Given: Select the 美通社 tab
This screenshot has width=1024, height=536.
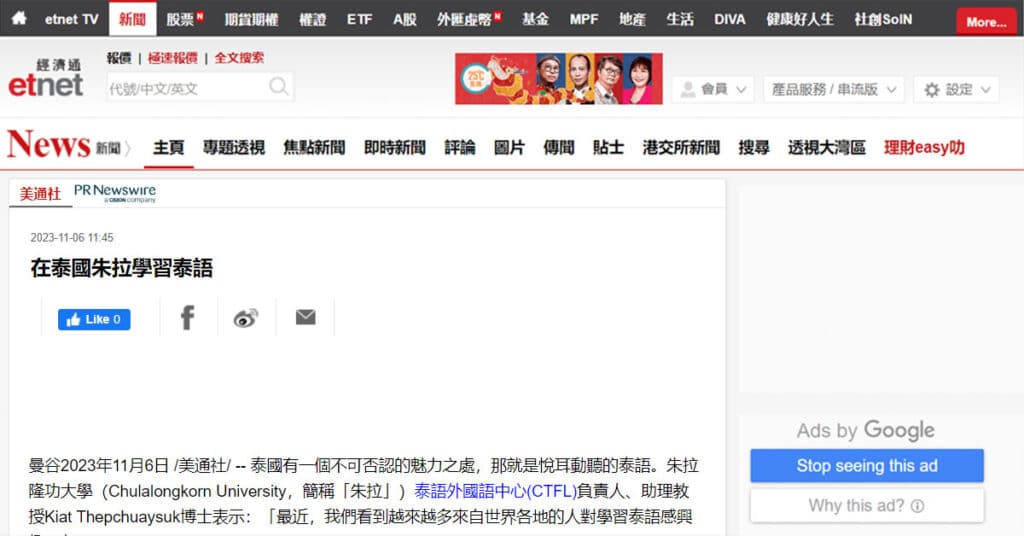Looking at the screenshot, I should (40, 194).
